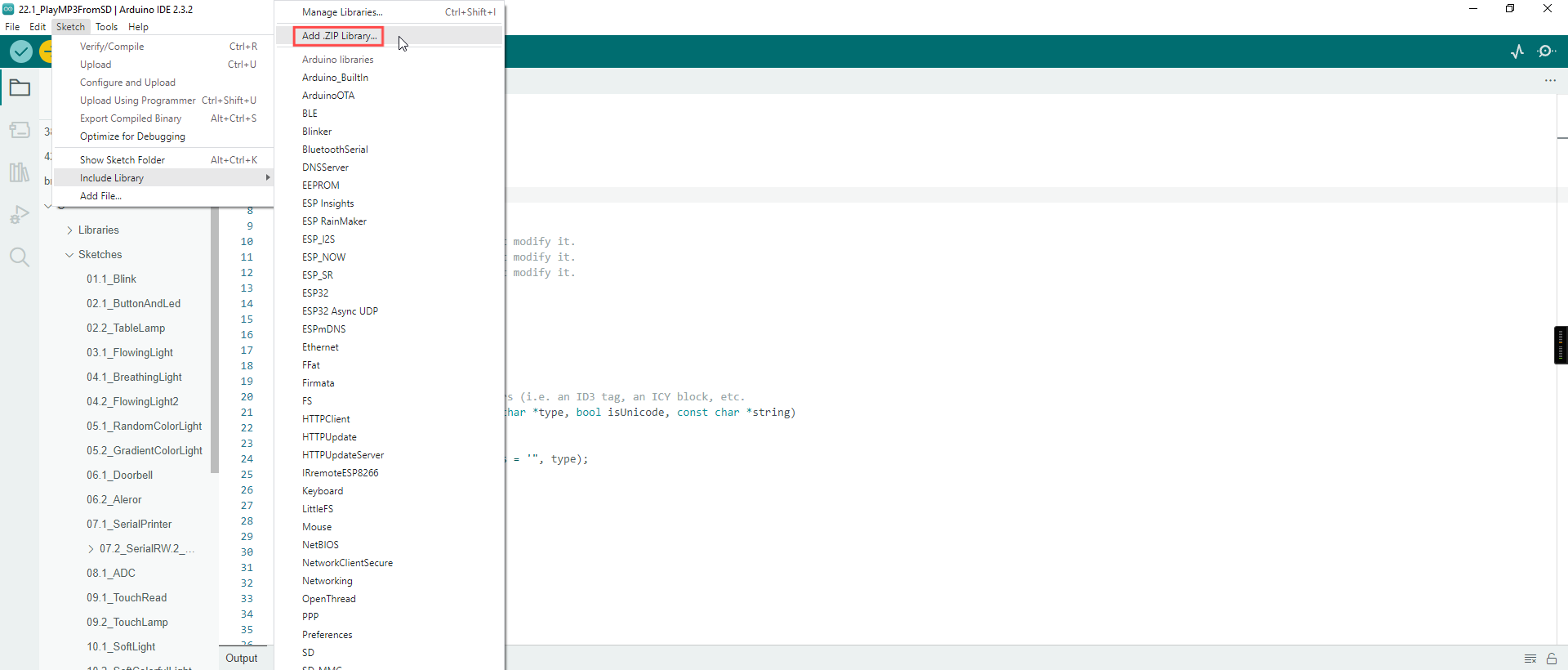This screenshot has height=670, width=1568.
Task: Open the Boards Manager sidebar icon
Action: (20, 130)
